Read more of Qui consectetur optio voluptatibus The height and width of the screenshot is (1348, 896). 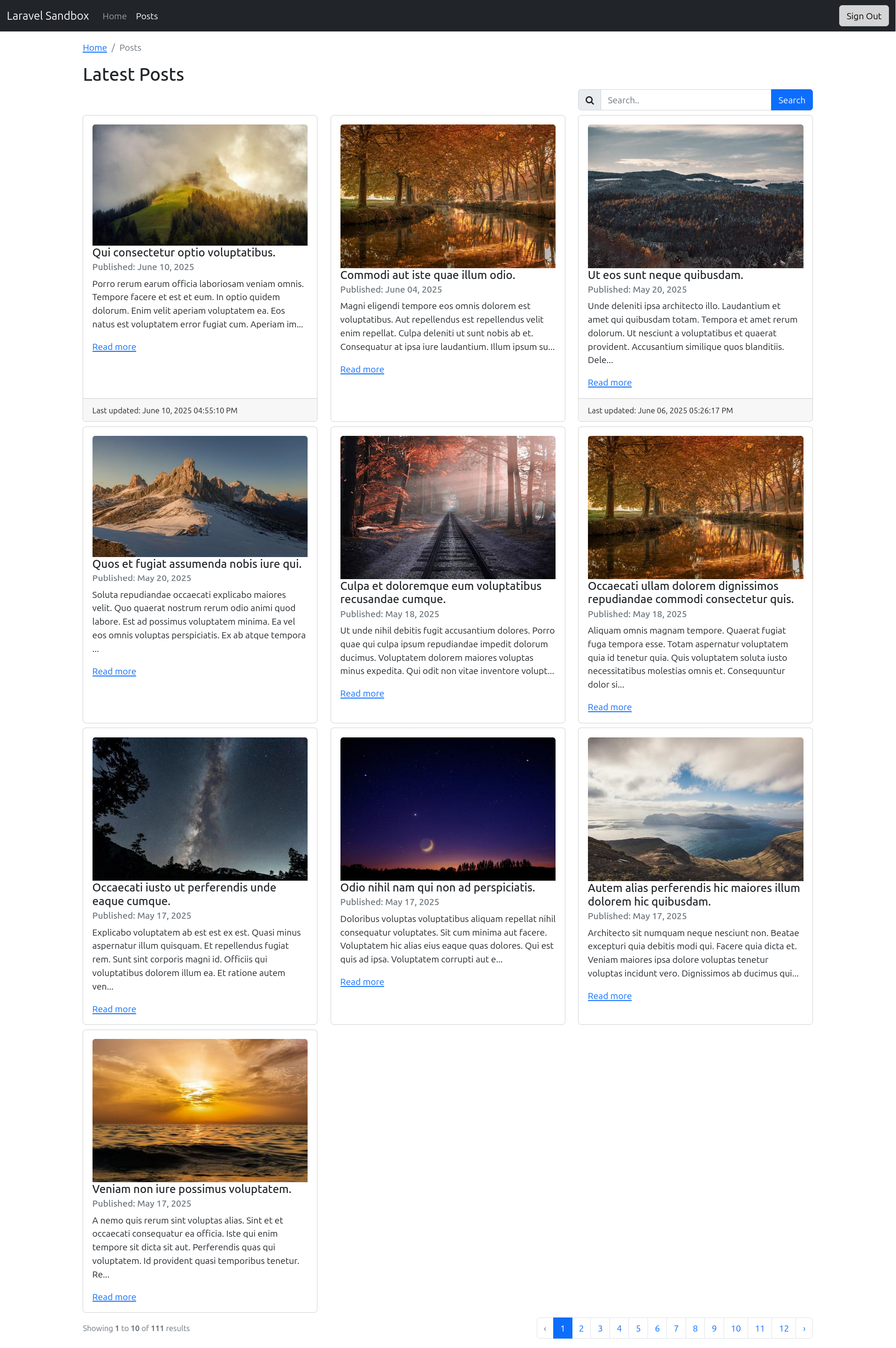click(x=114, y=347)
